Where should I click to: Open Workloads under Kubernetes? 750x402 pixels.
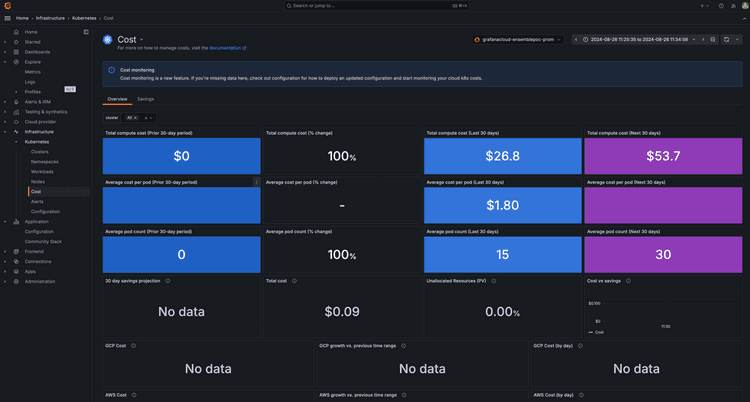pyautogui.click(x=42, y=172)
